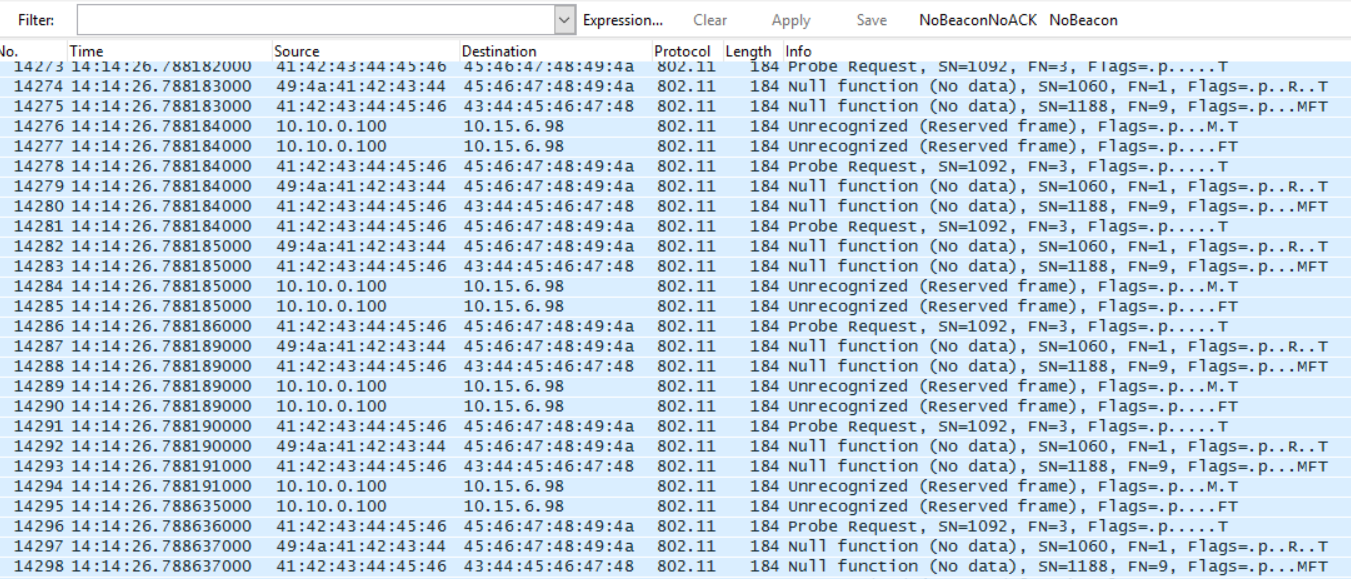
Task: Click the Clear filter button
Action: tap(710, 19)
